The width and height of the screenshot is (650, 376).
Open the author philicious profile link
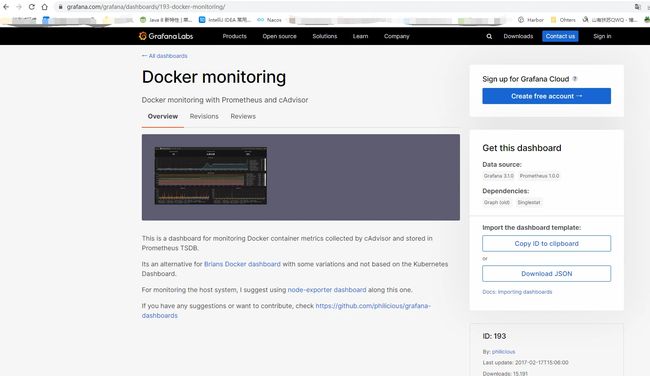click(503, 352)
